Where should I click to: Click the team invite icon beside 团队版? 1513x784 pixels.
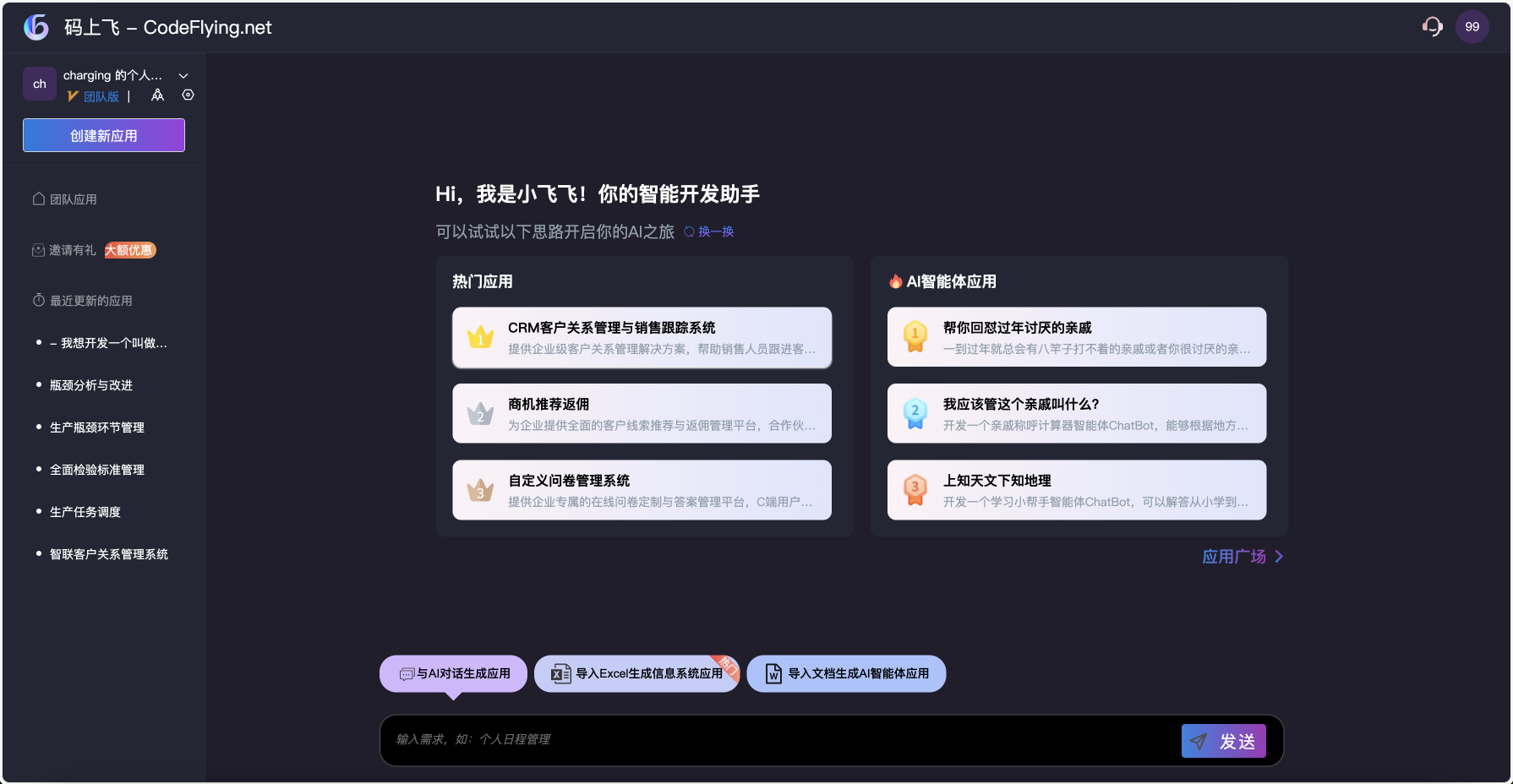tap(157, 95)
